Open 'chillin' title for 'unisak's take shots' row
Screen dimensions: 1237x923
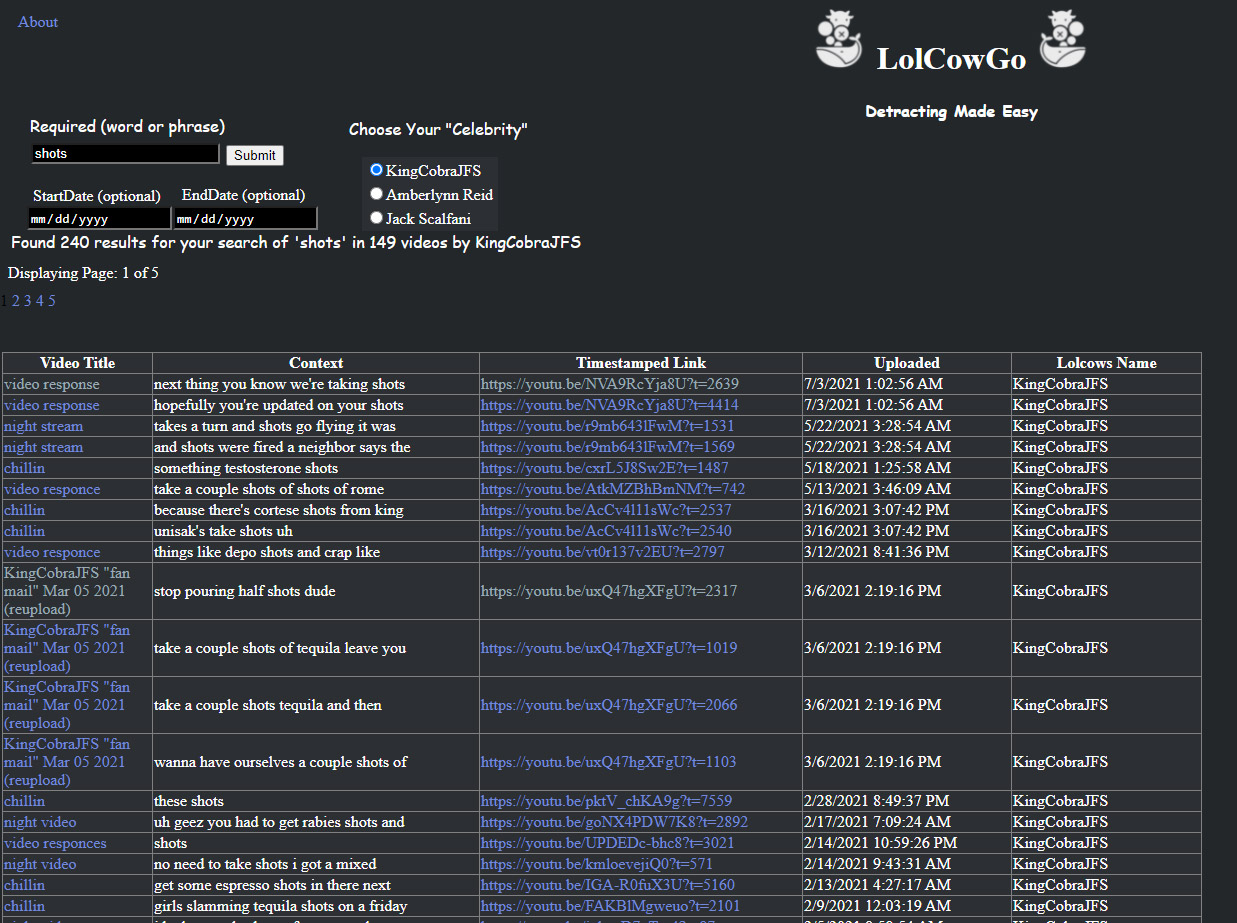(25, 531)
